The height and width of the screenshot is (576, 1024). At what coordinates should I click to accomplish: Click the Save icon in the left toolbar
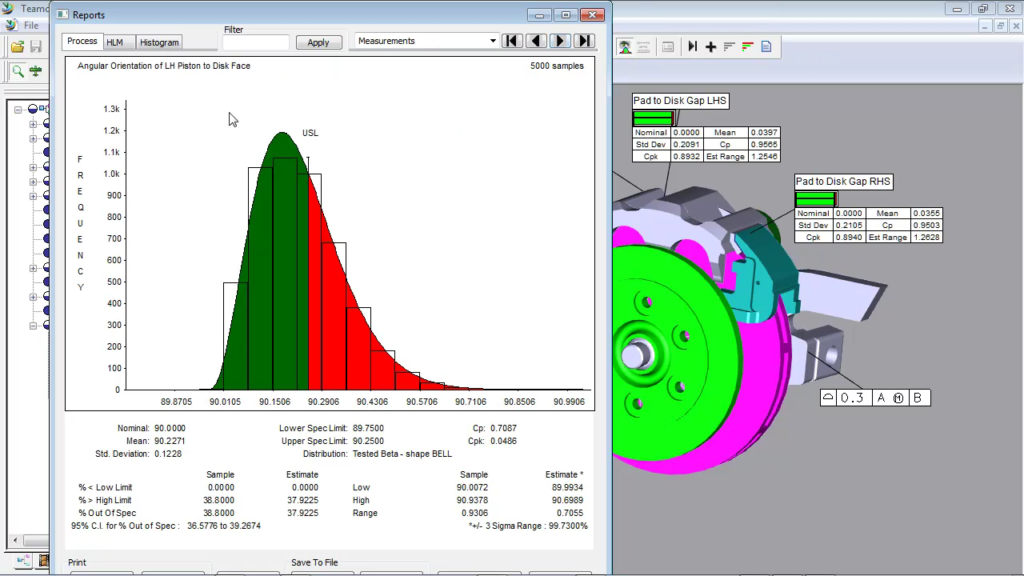tap(35, 45)
